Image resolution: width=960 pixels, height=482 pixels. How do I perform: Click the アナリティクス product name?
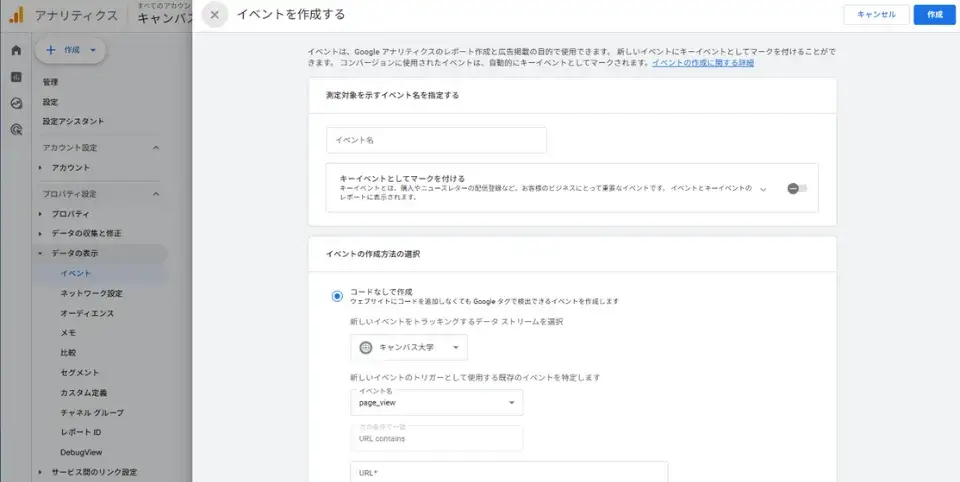[x=77, y=15]
